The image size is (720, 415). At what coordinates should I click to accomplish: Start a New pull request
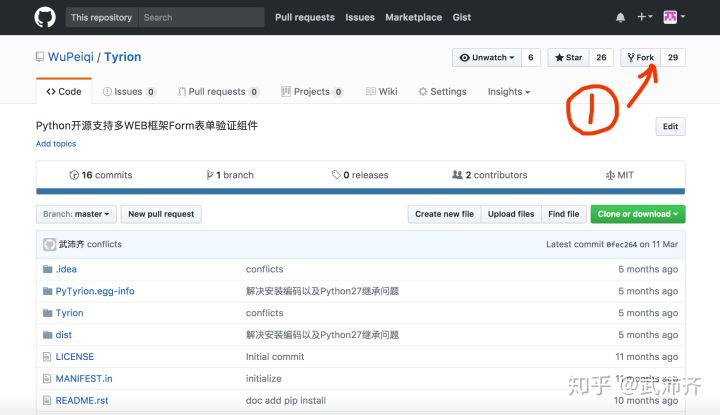[161, 214]
